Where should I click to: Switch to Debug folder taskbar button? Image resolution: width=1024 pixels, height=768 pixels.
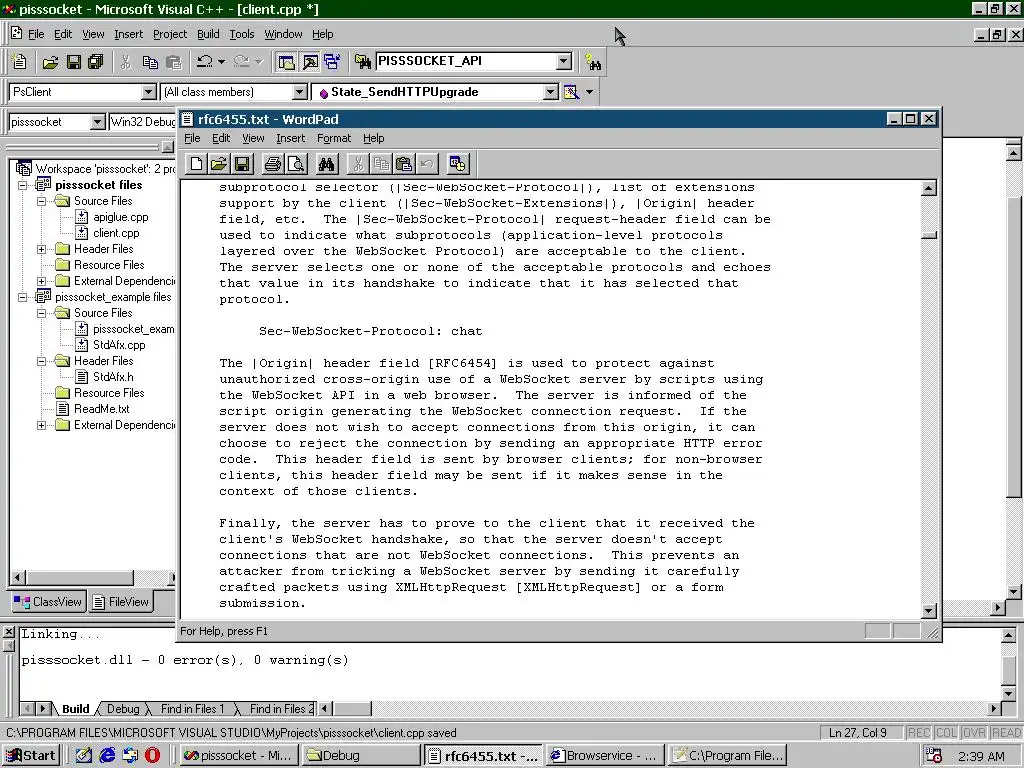tap(360, 756)
